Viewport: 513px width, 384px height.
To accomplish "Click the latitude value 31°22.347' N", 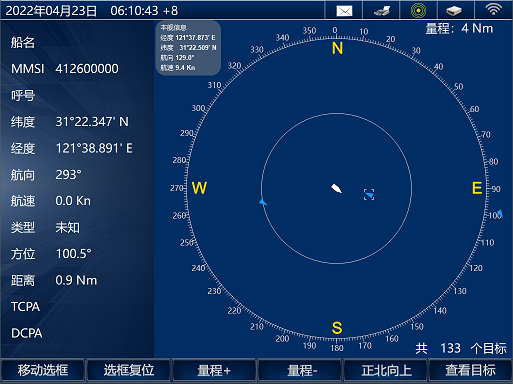I will [x=92, y=122].
